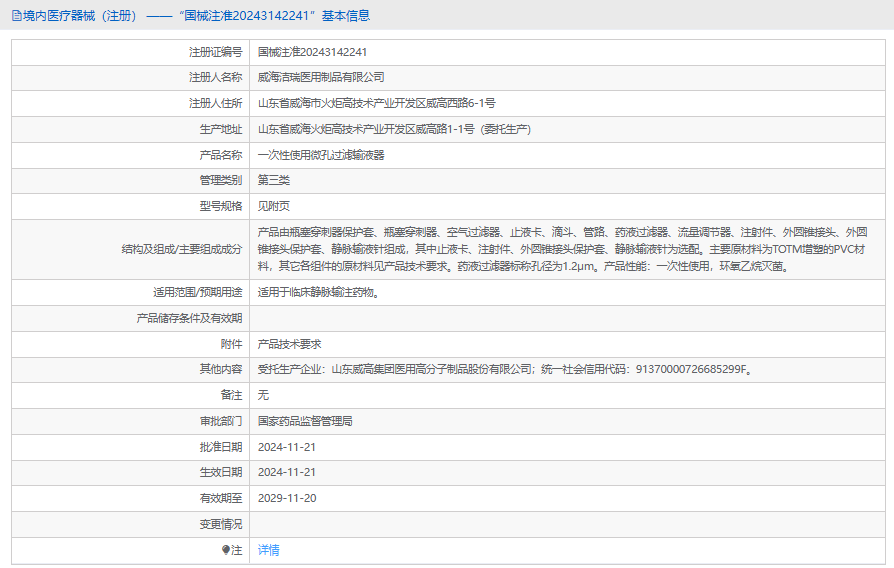
Task: Click the document icon before 境内医疗器械 title
Action: [17, 16]
